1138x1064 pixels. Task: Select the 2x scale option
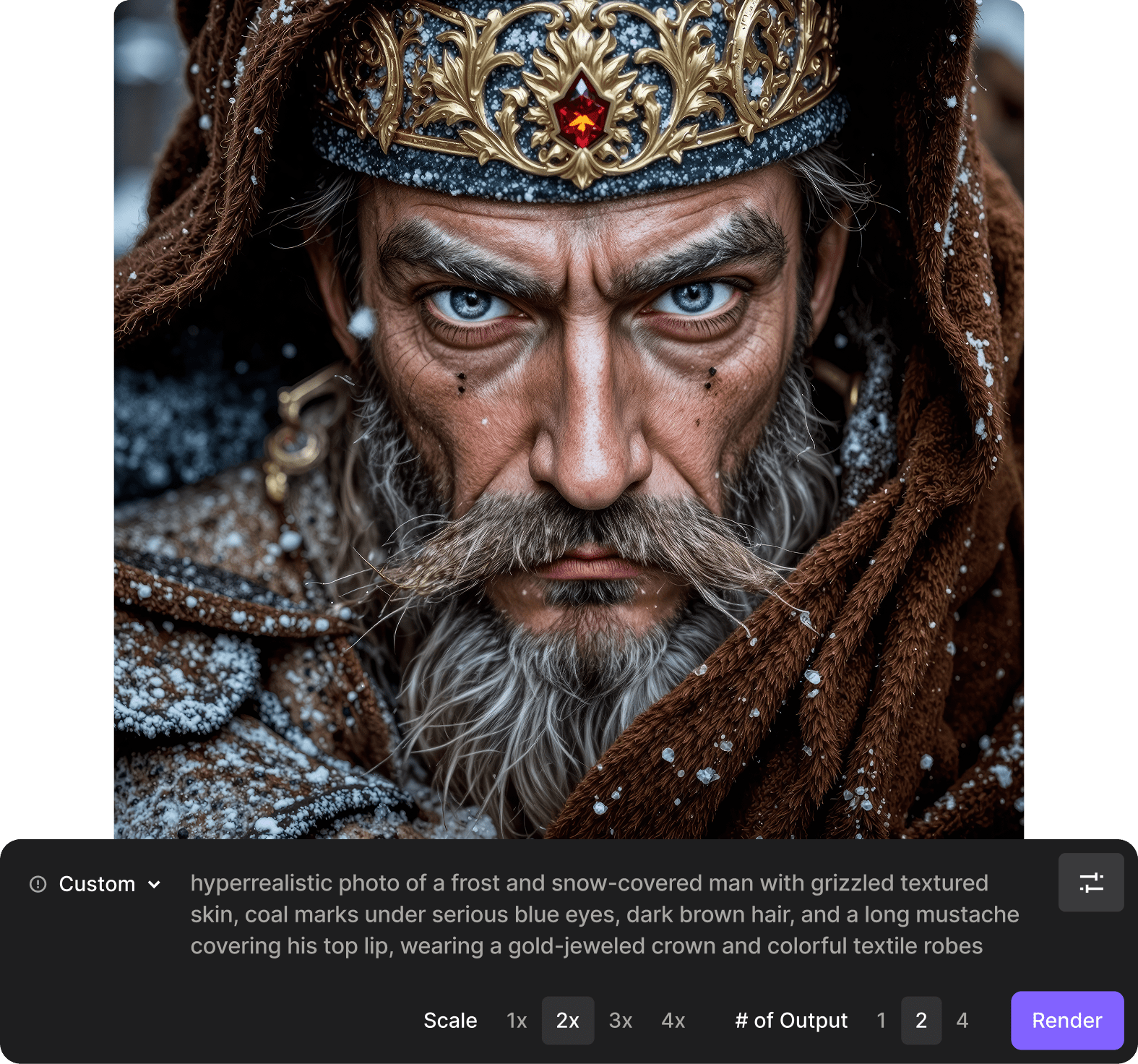point(567,1020)
